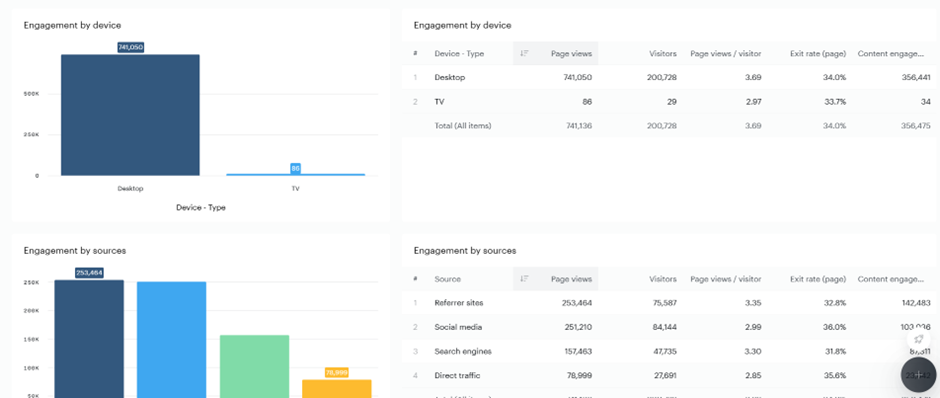Sort sources table by Page views / visitor
Image resolution: width=940 pixels, height=398 pixels.
coord(725,279)
